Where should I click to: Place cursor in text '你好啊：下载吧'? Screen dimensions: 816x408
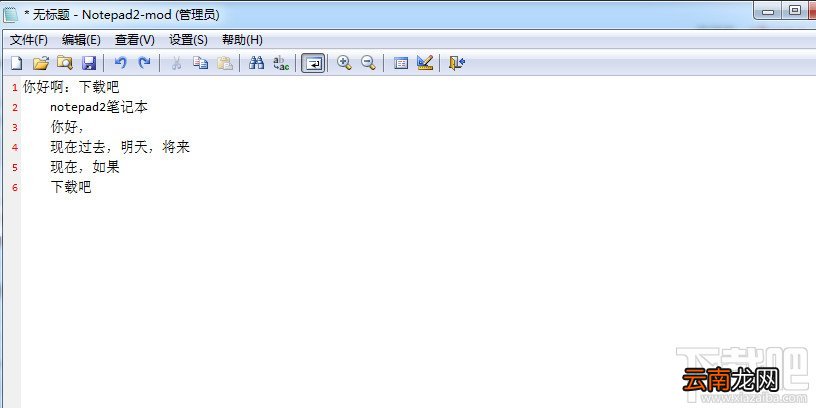tap(71, 87)
